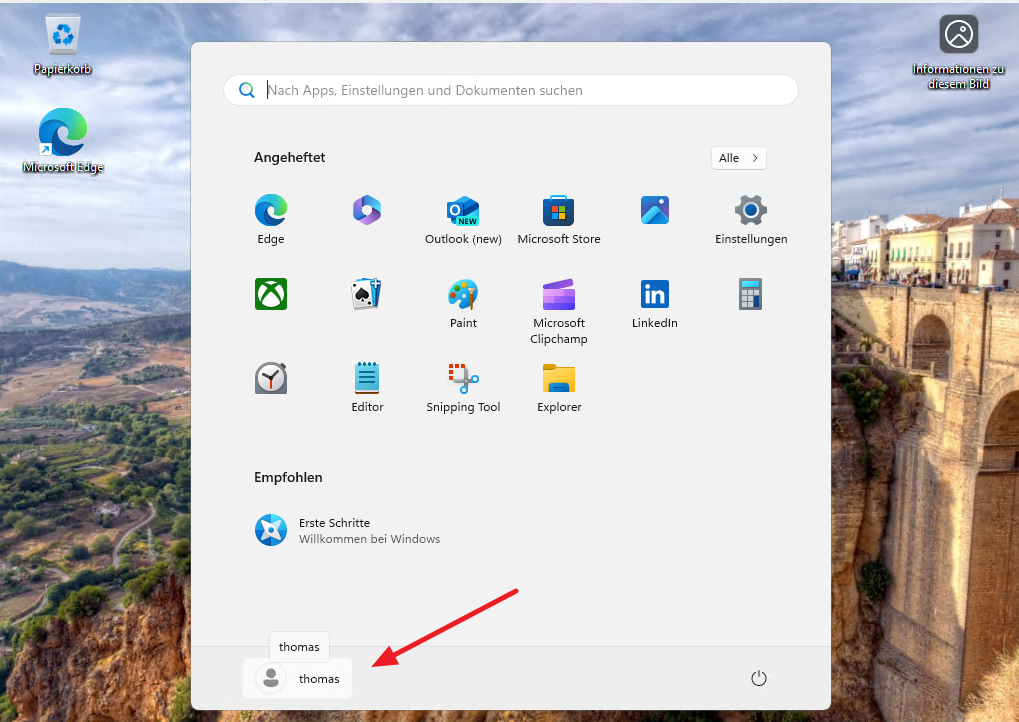Click the search magnifier icon
The image size is (1019, 722).
pyautogui.click(x=246, y=90)
